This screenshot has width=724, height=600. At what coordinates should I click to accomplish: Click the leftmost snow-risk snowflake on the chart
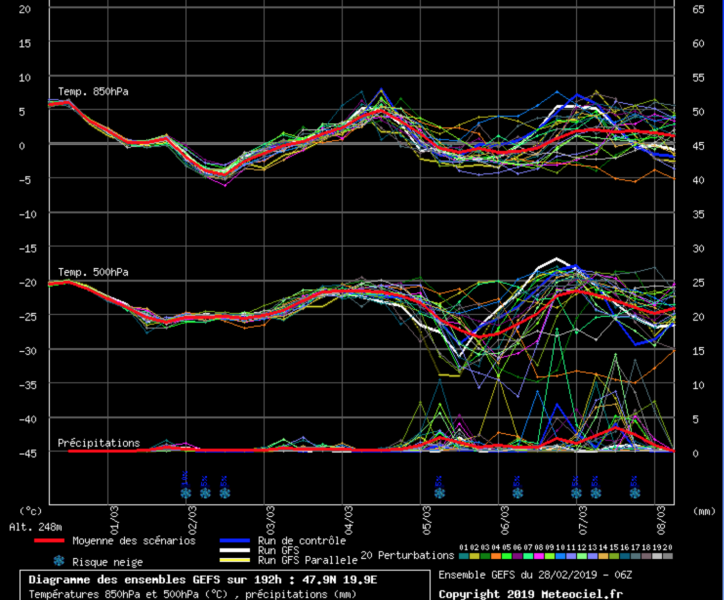pos(186,492)
